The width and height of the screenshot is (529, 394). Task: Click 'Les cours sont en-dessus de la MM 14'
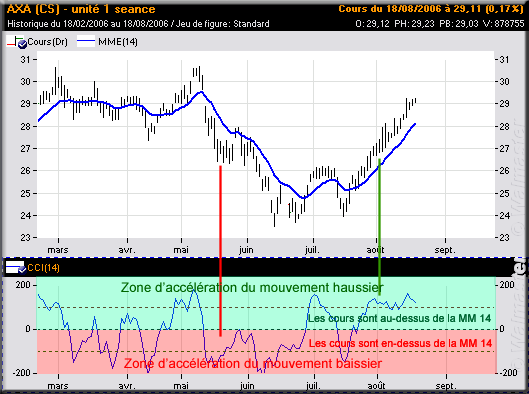[400, 343]
